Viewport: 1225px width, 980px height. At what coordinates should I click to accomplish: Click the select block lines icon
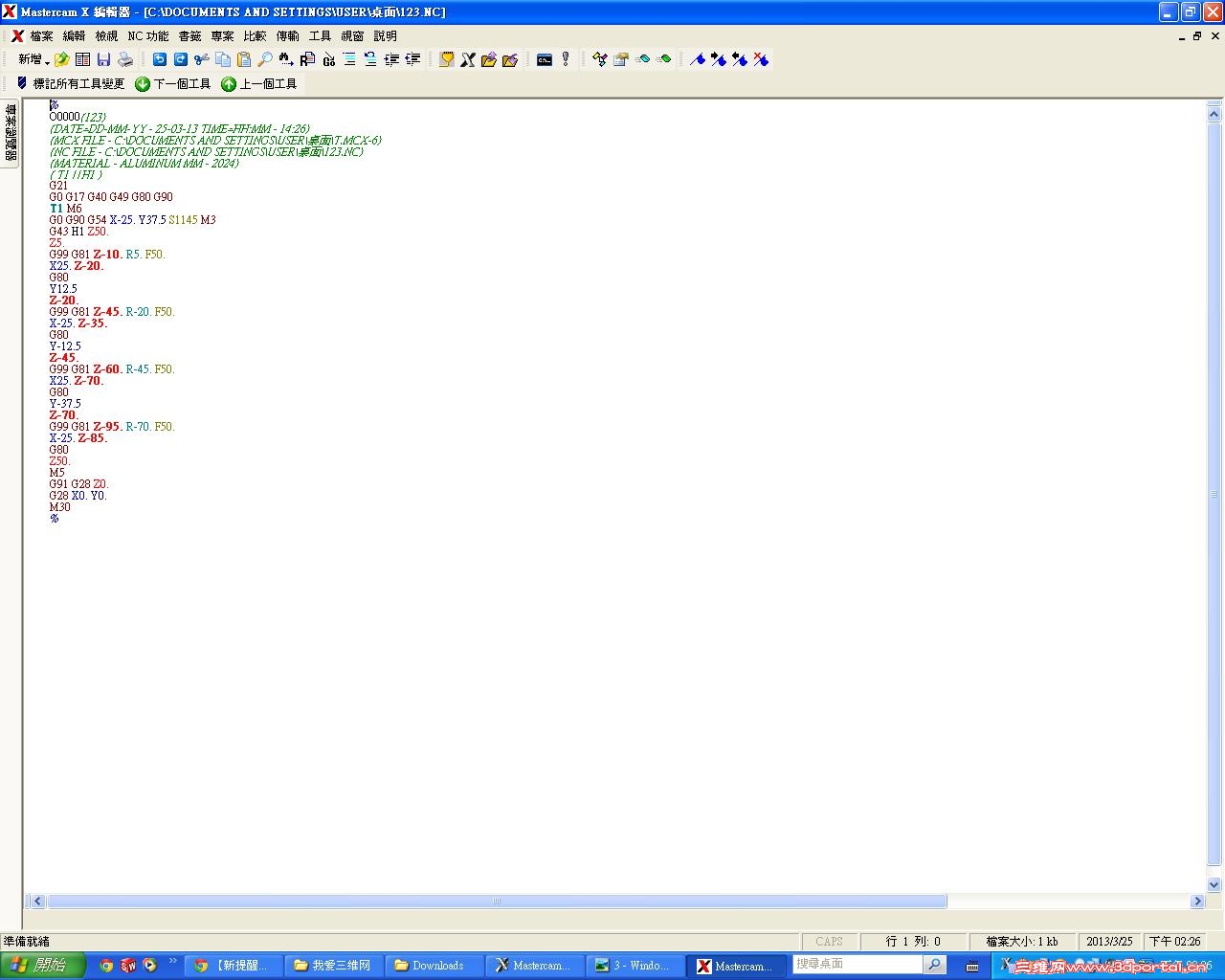[349, 59]
